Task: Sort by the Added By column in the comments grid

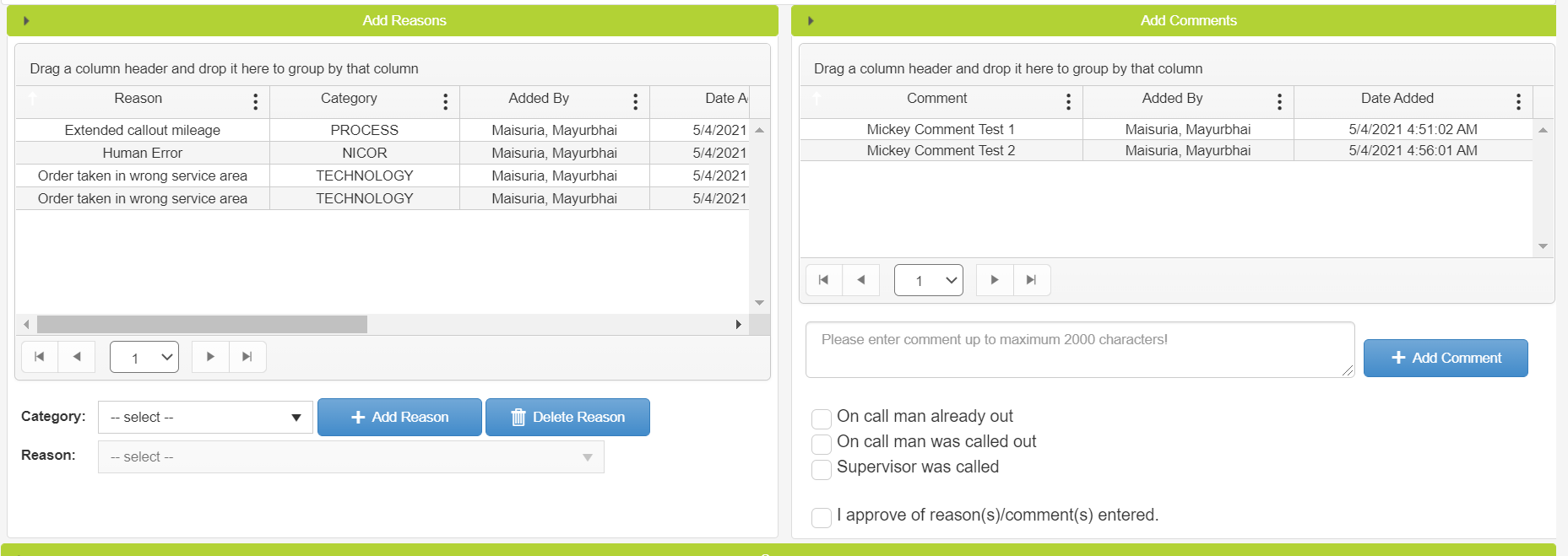Action: (x=1172, y=99)
